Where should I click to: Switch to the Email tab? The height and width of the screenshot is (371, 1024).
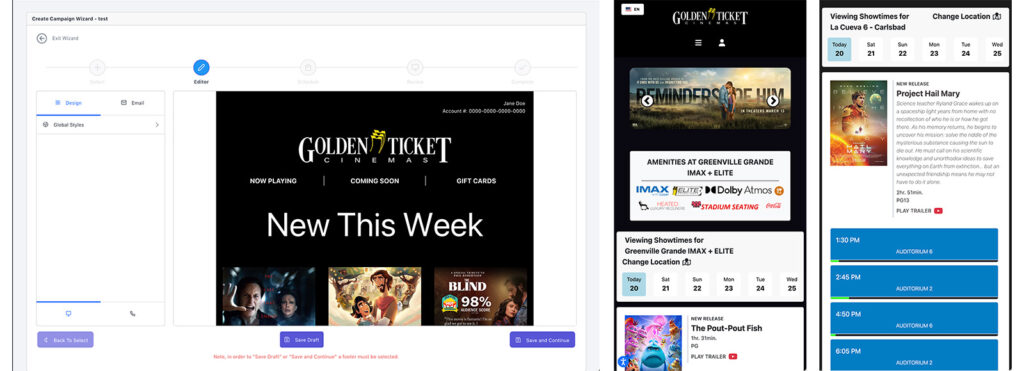pyautogui.click(x=133, y=103)
